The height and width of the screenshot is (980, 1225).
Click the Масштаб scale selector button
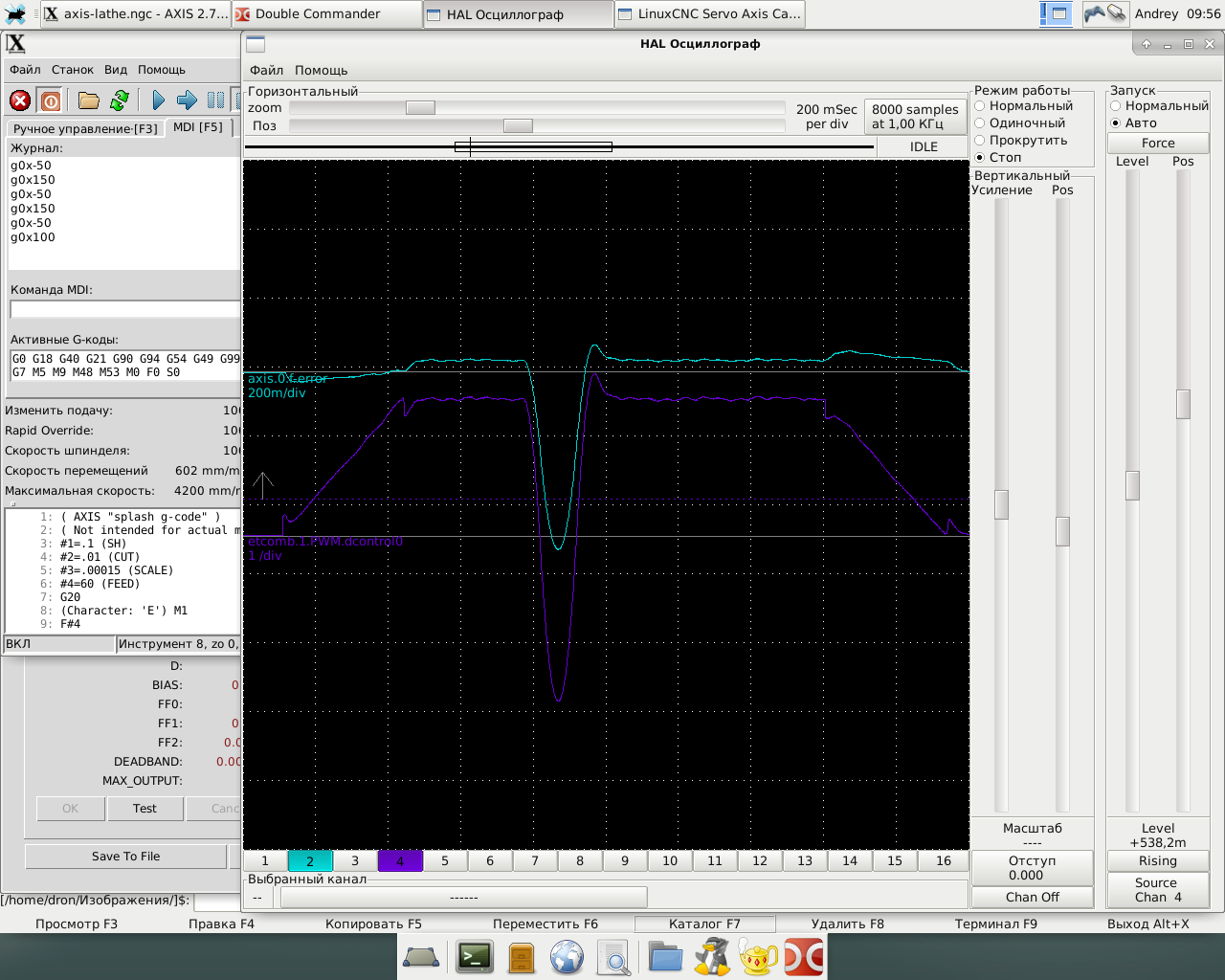[1032, 835]
